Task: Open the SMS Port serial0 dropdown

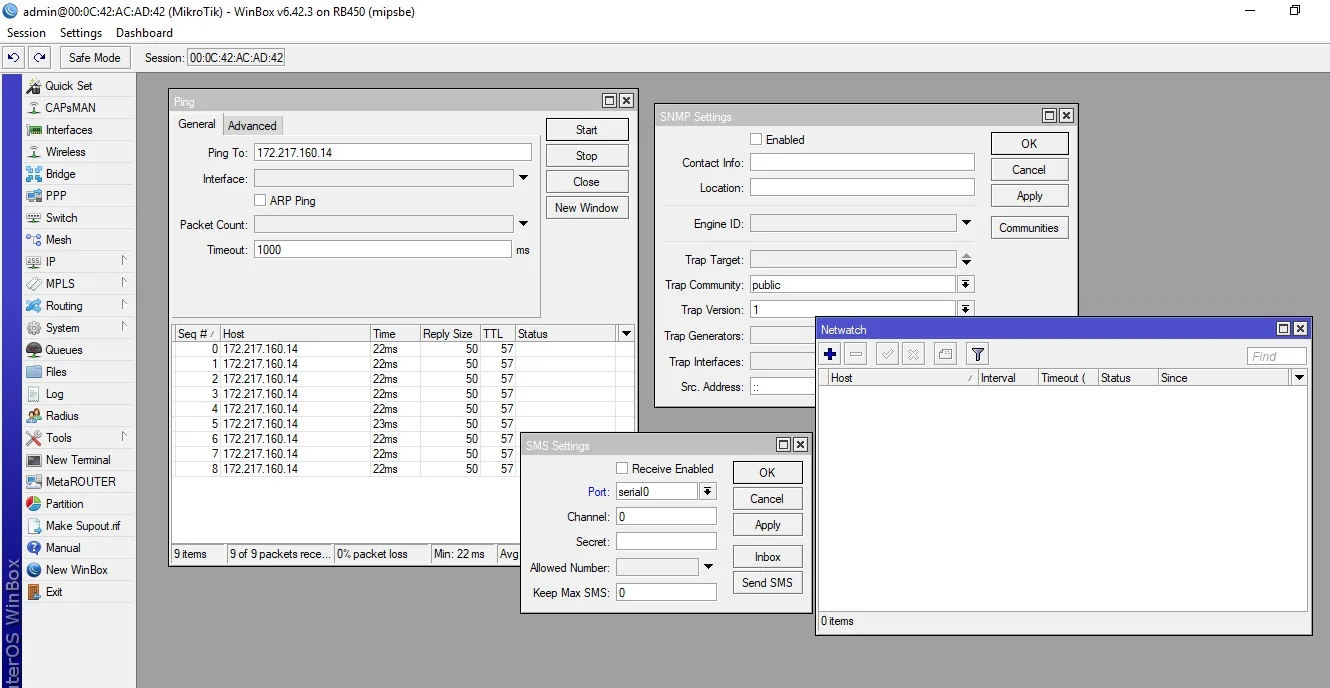Action: pos(708,491)
